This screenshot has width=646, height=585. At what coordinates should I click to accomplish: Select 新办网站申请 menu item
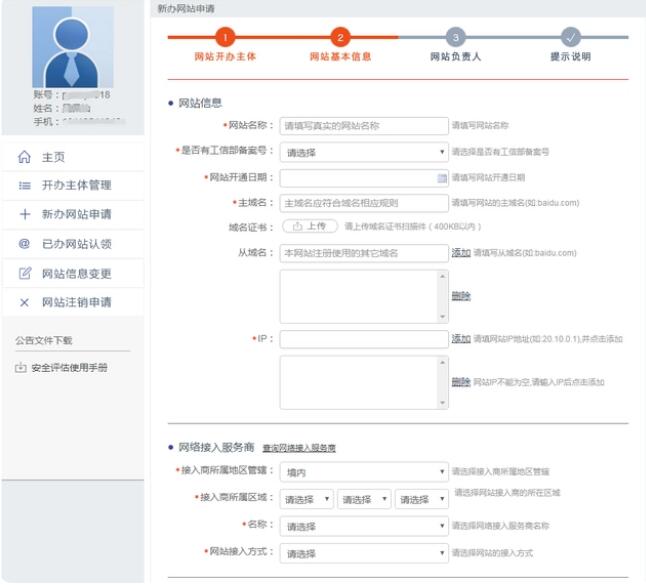[73, 214]
